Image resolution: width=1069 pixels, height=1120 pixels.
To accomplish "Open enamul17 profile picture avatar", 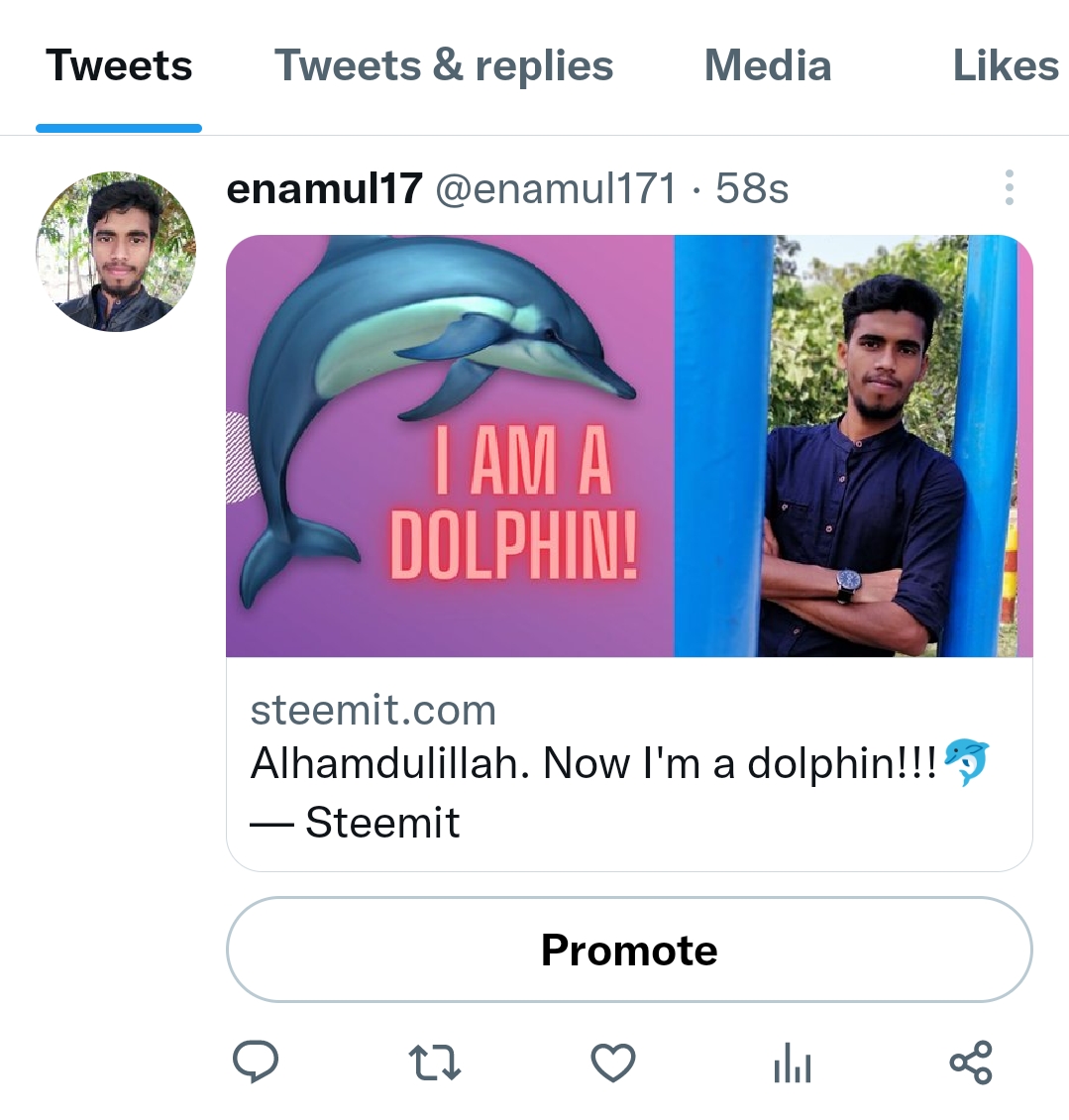I will (116, 252).
